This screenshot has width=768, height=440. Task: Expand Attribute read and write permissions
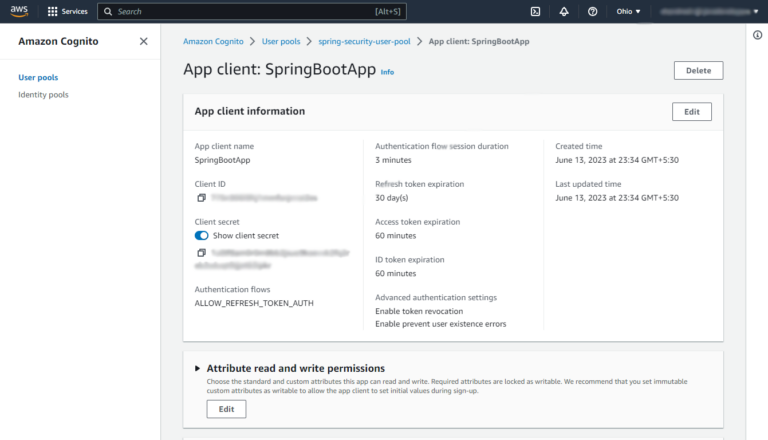[x=197, y=369]
